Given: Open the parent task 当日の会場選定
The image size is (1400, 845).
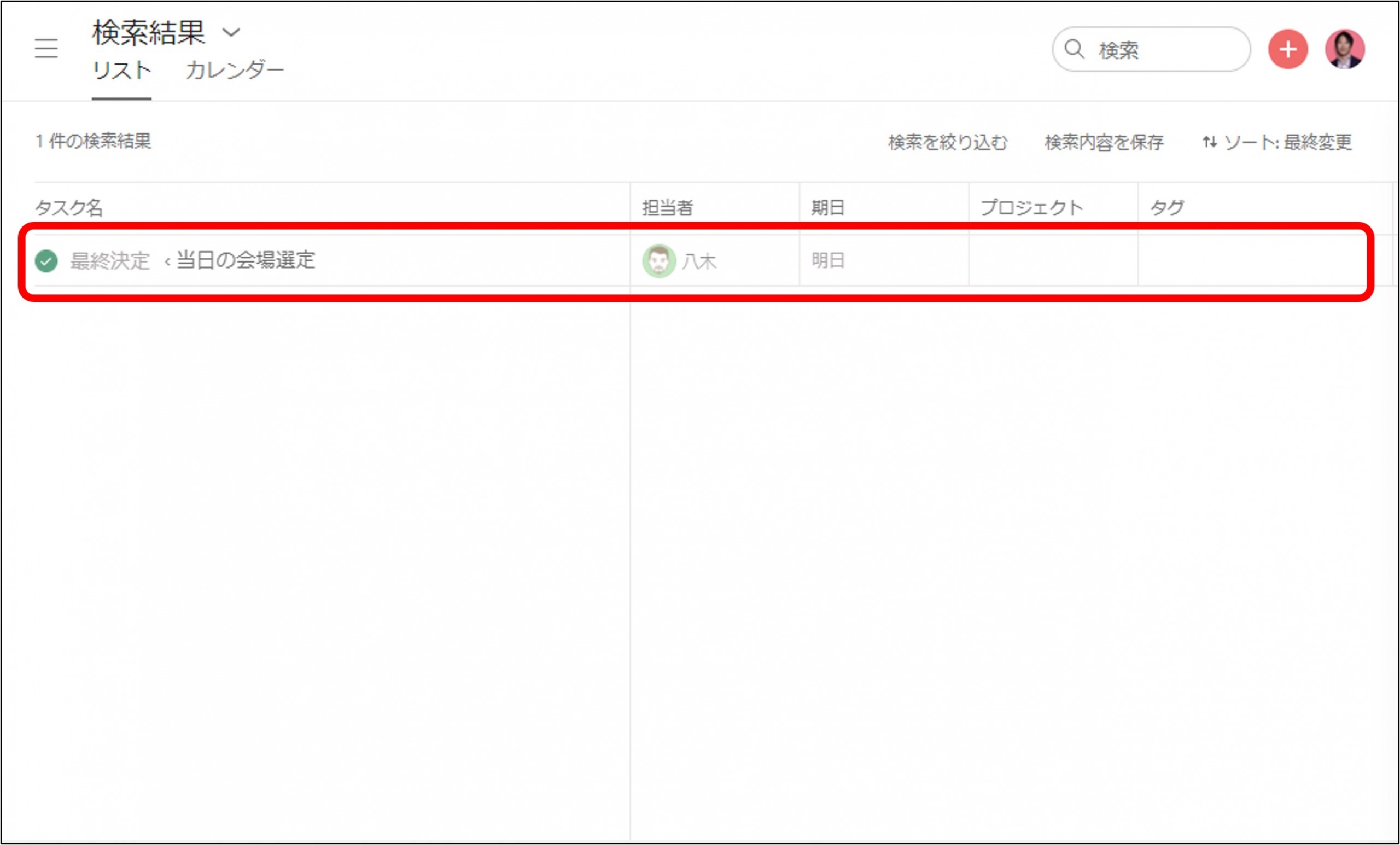Looking at the screenshot, I should tap(246, 260).
